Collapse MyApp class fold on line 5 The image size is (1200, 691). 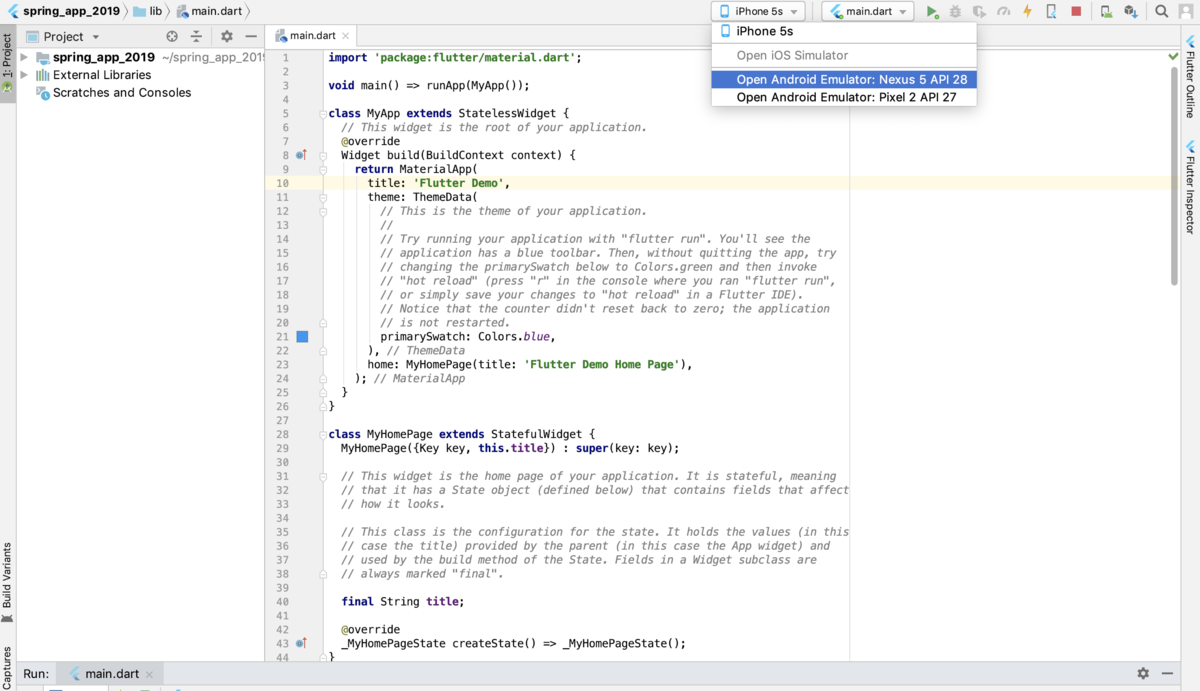click(323, 113)
